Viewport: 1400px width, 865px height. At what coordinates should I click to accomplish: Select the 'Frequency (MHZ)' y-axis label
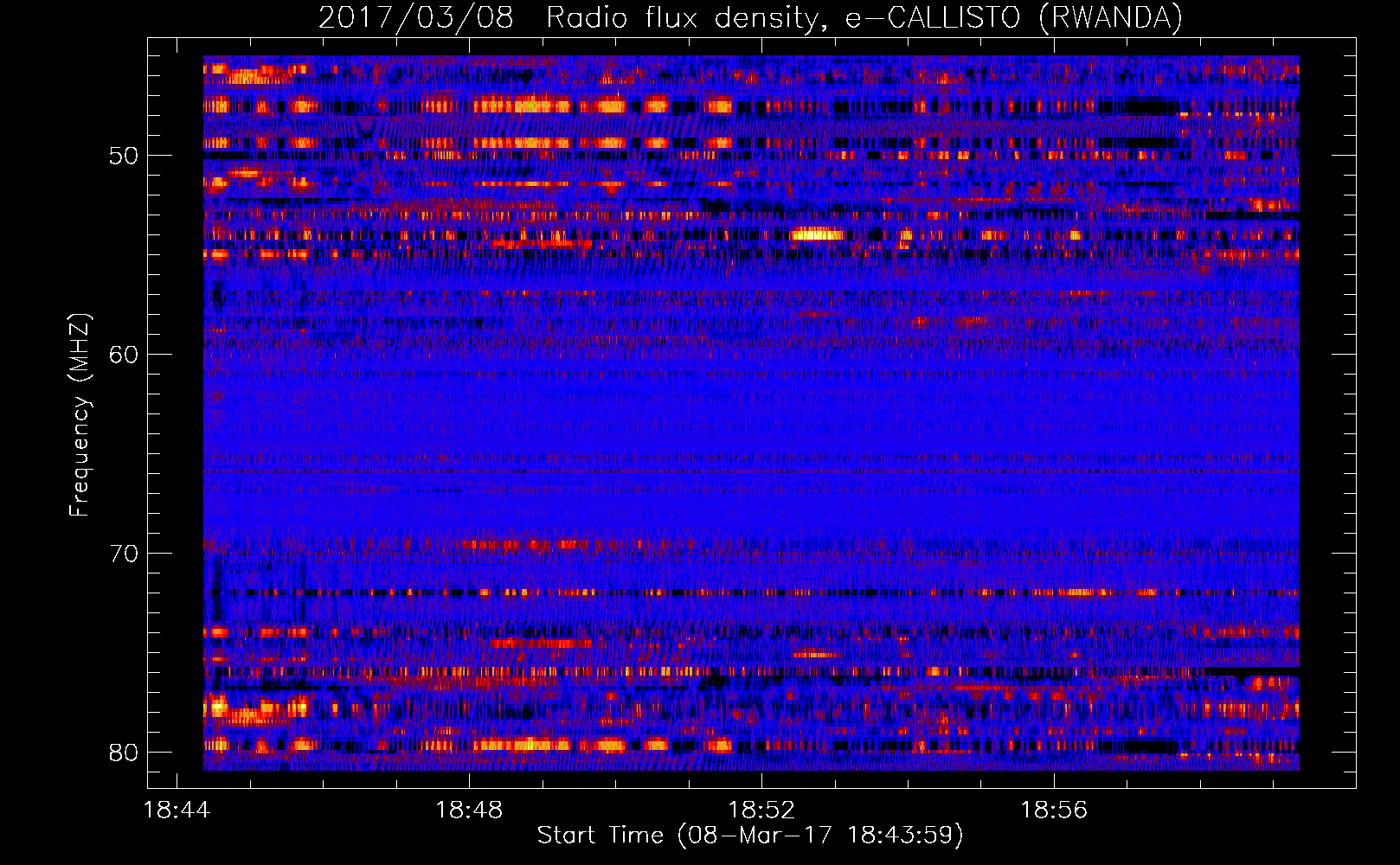pyautogui.click(x=79, y=415)
